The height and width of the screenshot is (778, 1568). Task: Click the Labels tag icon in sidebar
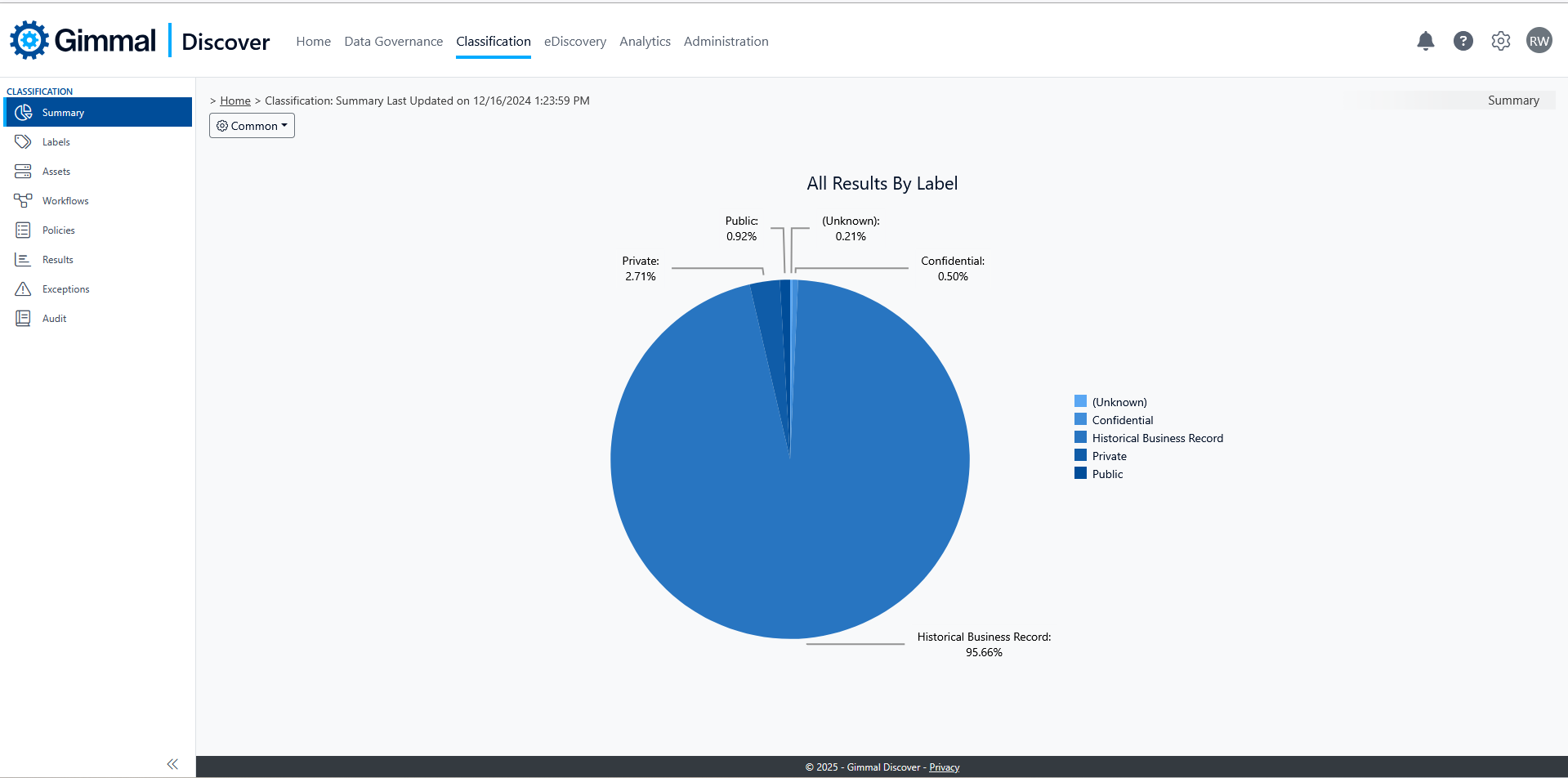click(23, 142)
